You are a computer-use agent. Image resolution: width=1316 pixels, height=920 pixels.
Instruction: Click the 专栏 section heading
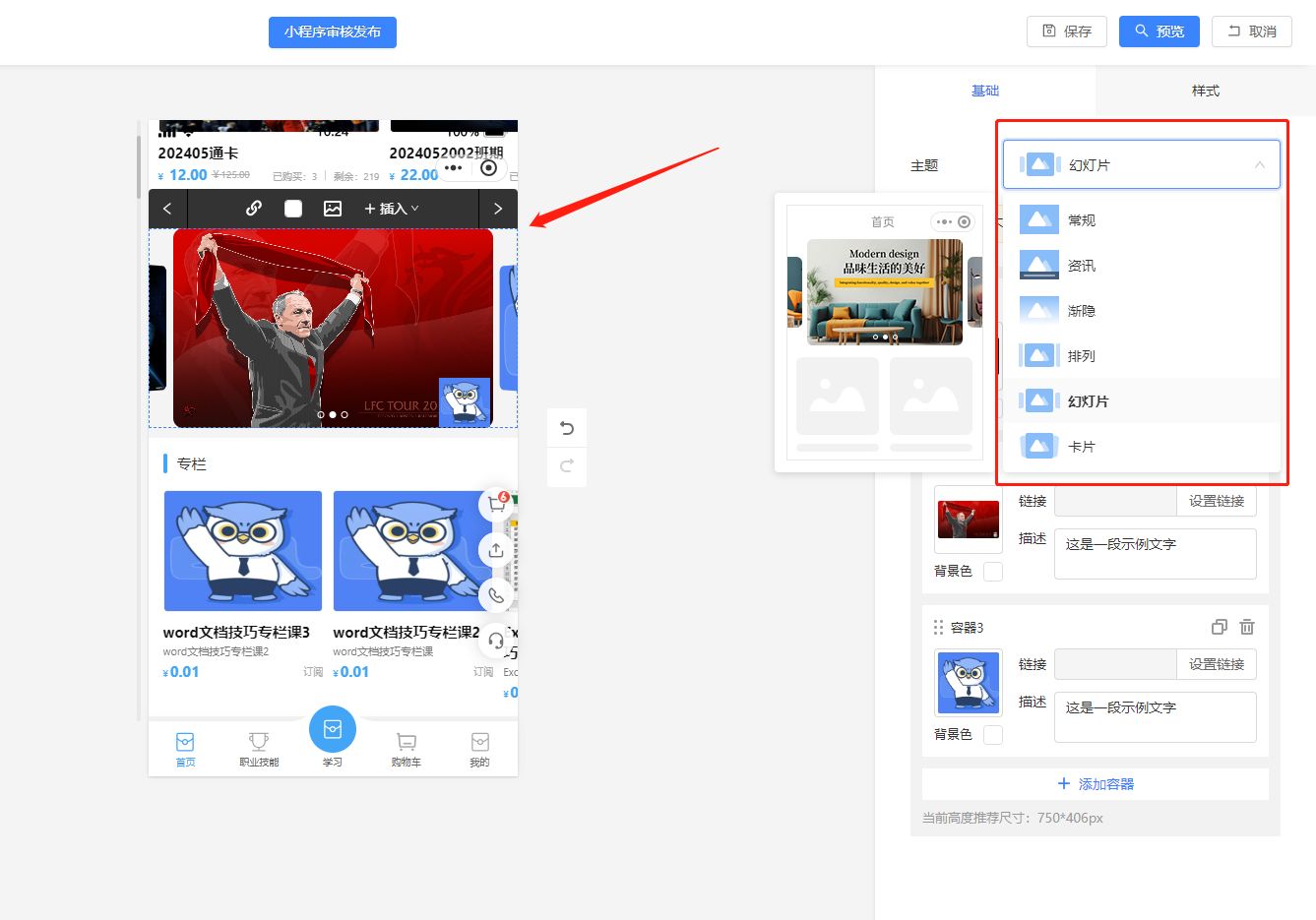tap(191, 463)
